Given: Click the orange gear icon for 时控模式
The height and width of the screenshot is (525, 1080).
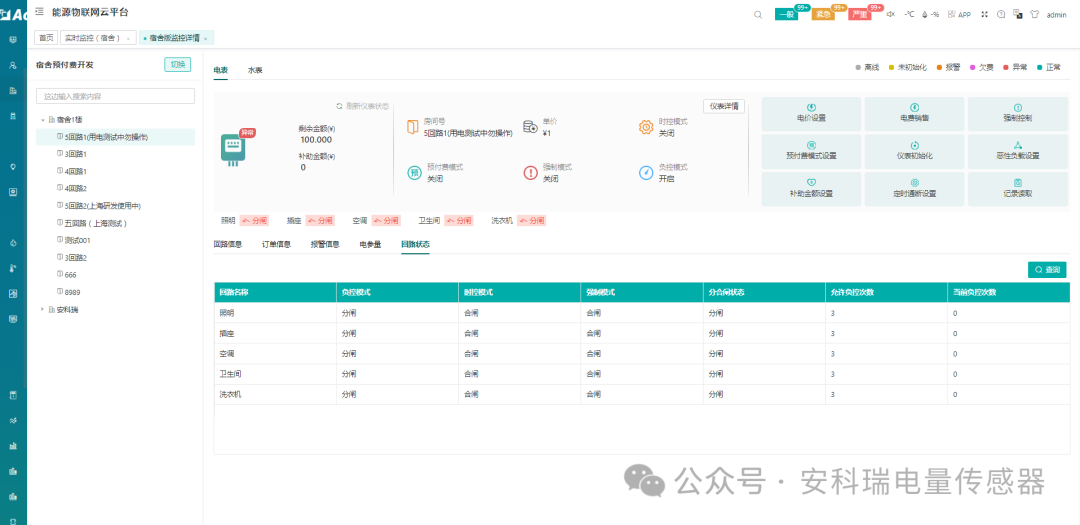Looking at the screenshot, I should coord(646,127).
